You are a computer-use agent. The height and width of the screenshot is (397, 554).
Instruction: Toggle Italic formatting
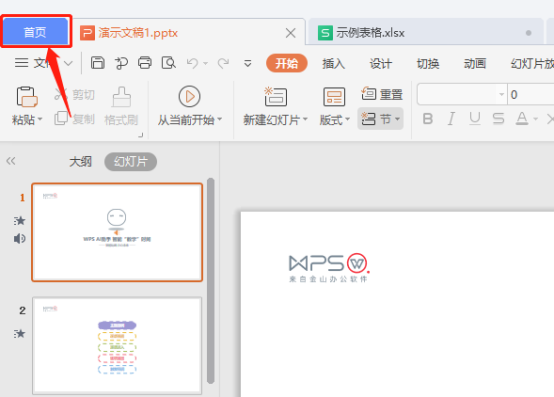pos(451,119)
